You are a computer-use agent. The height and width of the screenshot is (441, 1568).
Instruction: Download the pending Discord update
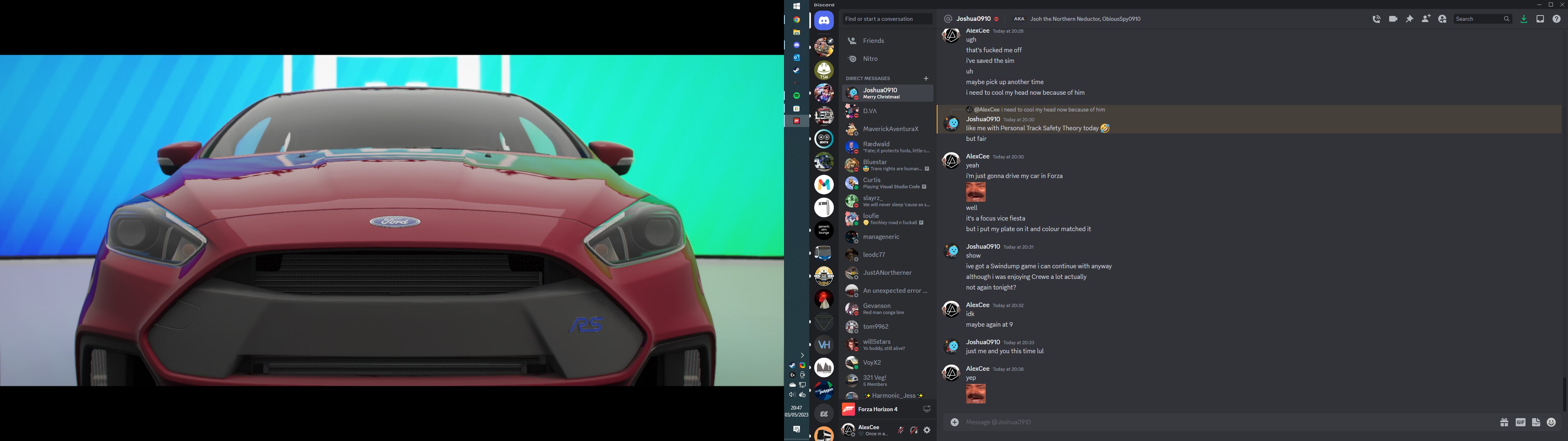(x=1523, y=20)
